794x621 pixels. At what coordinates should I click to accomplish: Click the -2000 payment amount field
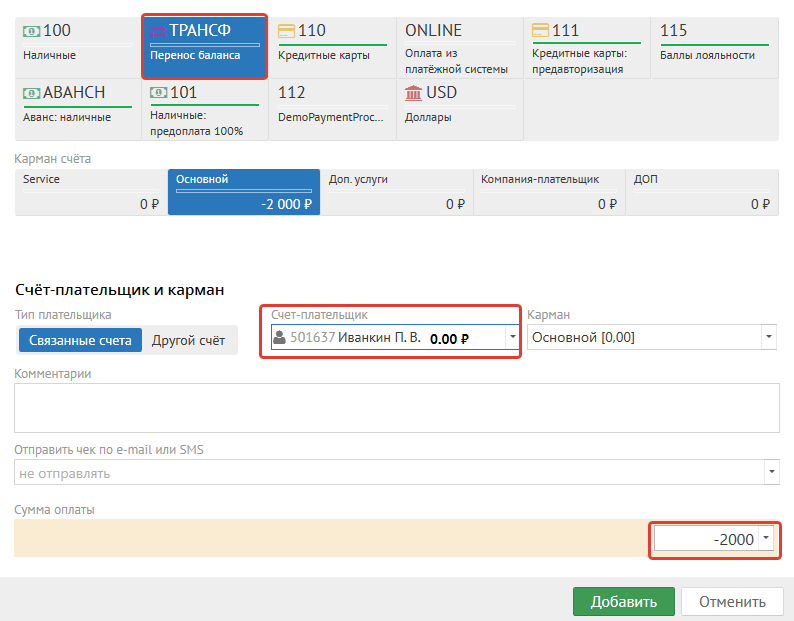(x=706, y=539)
